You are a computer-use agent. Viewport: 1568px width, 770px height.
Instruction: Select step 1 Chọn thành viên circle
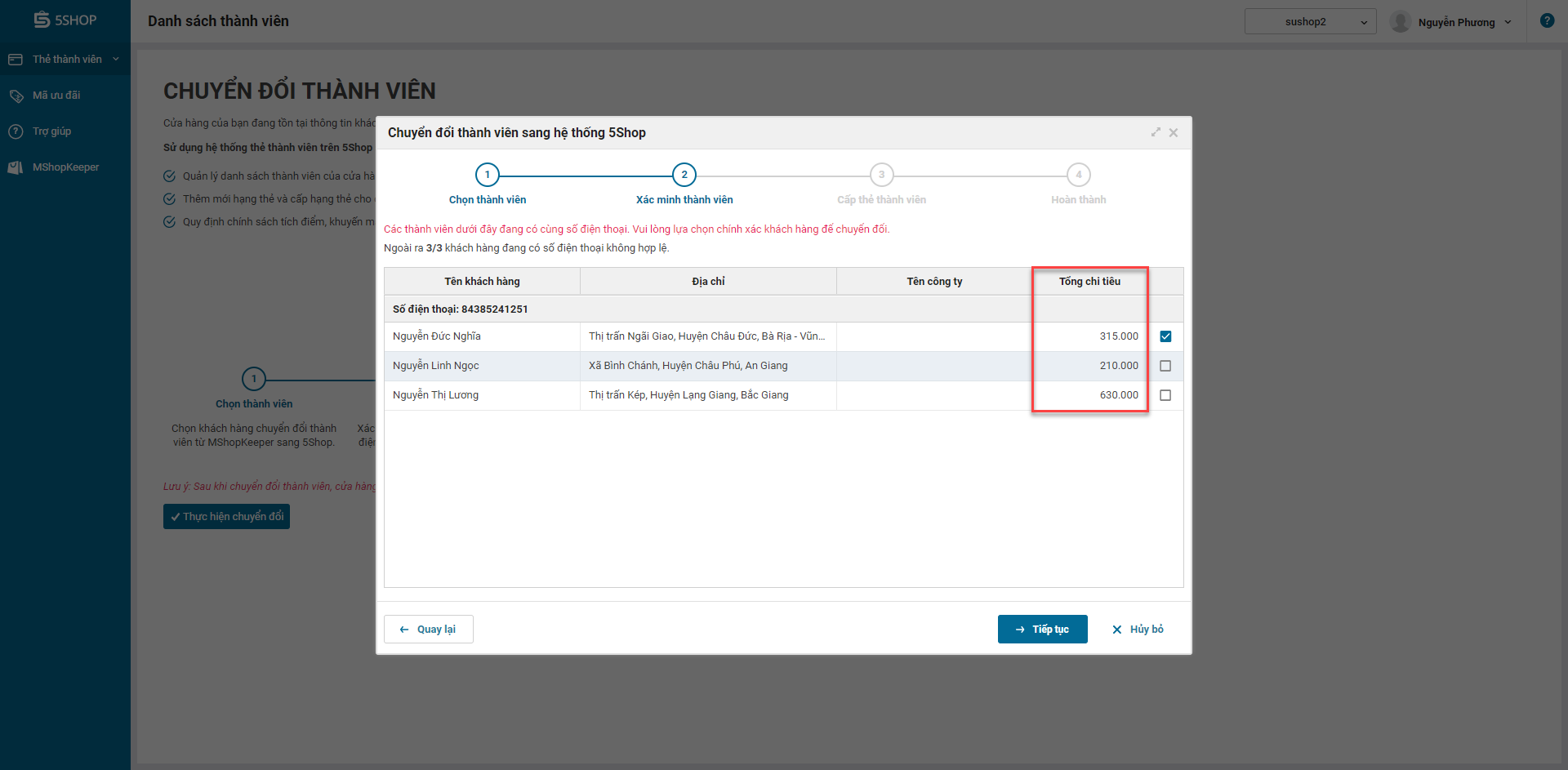488,175
